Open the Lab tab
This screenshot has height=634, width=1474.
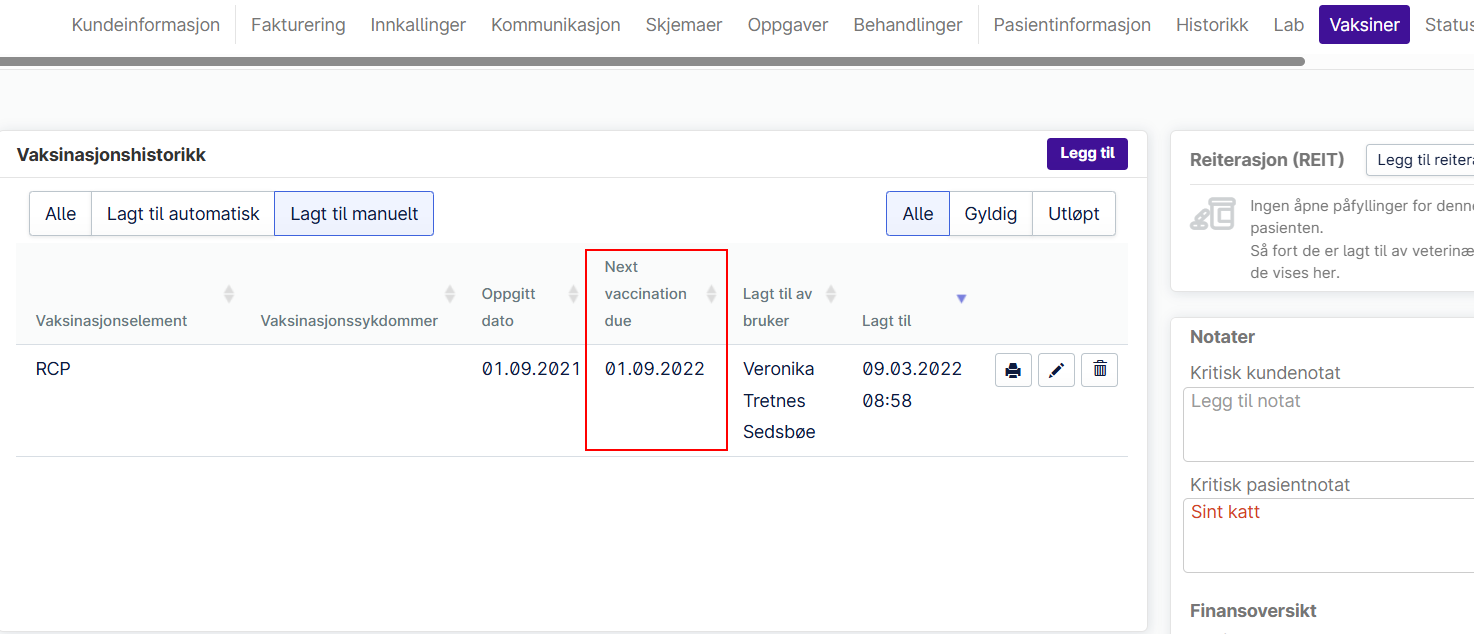[1289, 25]
